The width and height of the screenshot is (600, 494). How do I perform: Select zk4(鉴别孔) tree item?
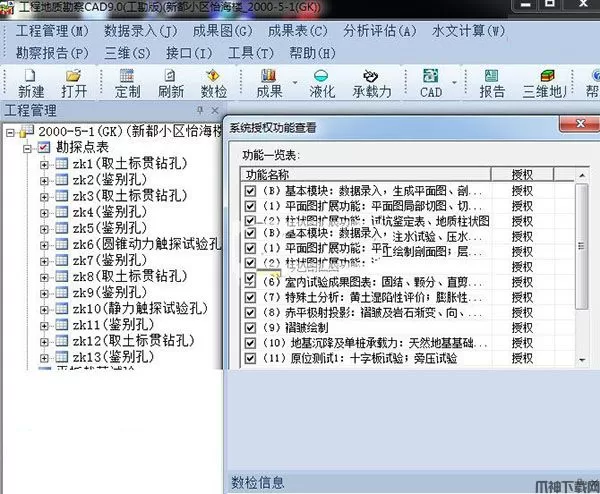point(109,212)
